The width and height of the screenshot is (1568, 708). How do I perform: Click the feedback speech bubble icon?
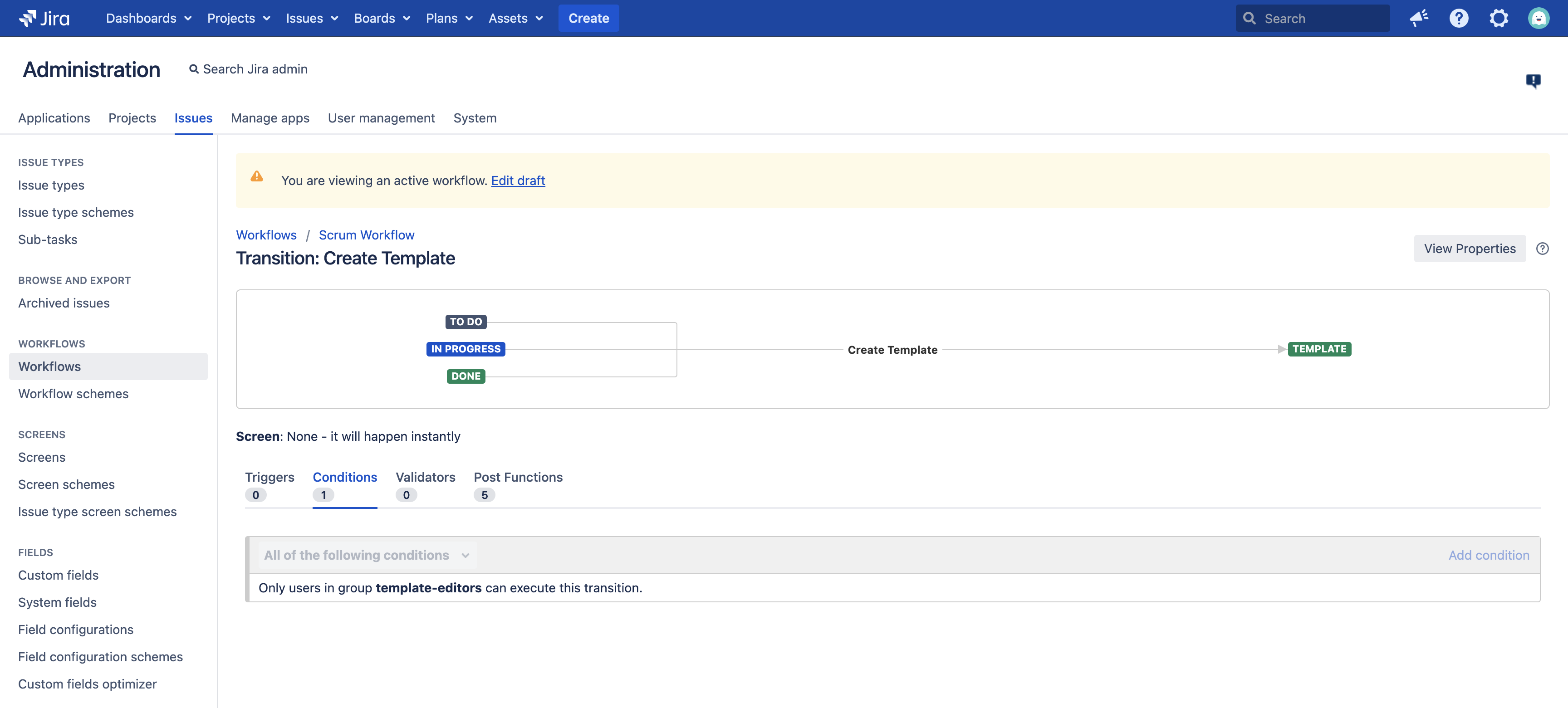click(x=1533, y=80)
